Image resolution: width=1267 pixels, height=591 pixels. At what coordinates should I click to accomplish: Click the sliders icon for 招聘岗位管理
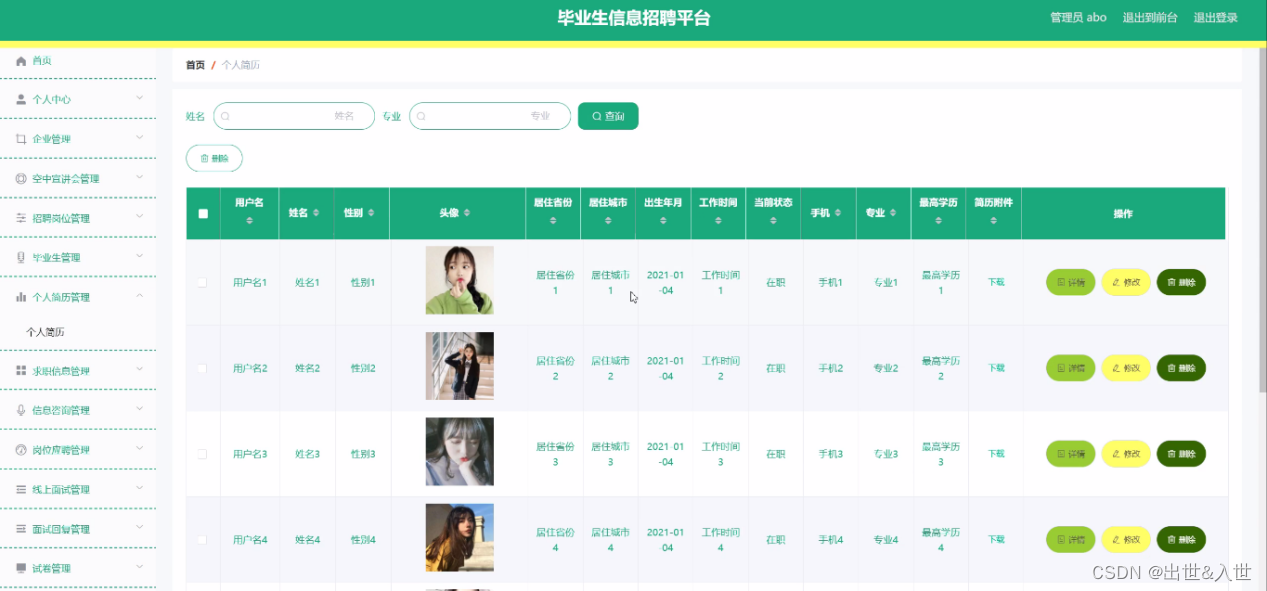coord(21,218)
